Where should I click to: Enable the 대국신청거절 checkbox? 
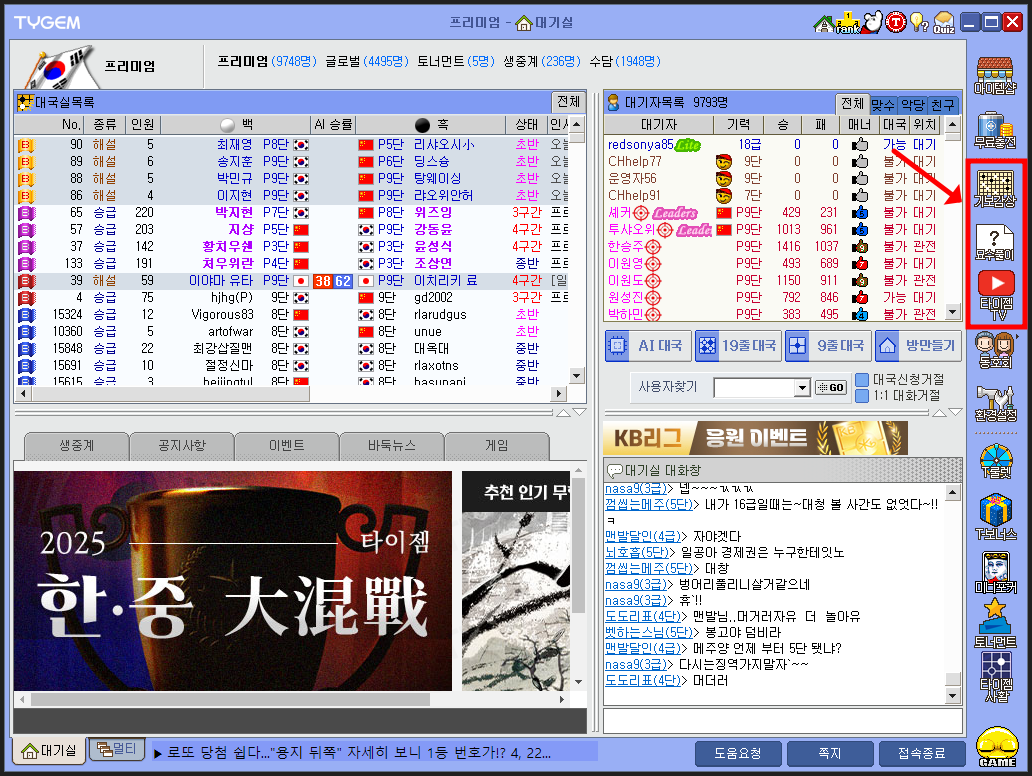862,380
